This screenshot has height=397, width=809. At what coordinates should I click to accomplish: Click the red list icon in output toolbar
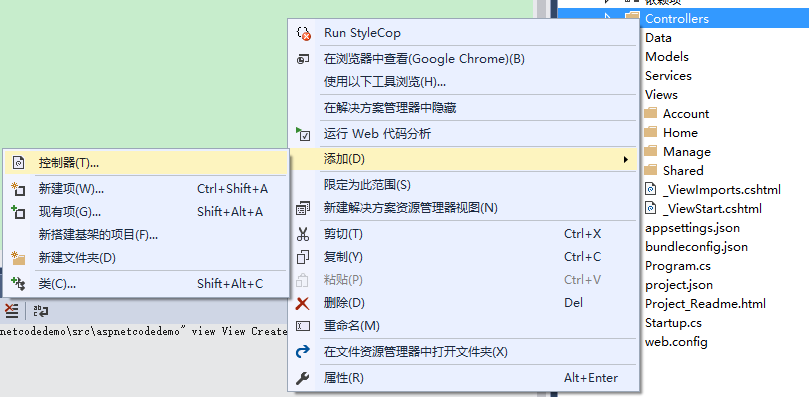pos(11,311)
